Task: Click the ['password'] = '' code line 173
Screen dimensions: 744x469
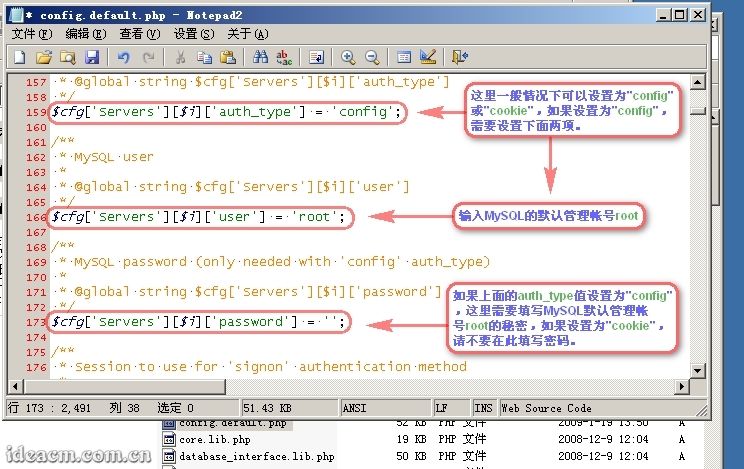Action: (198, 322)
